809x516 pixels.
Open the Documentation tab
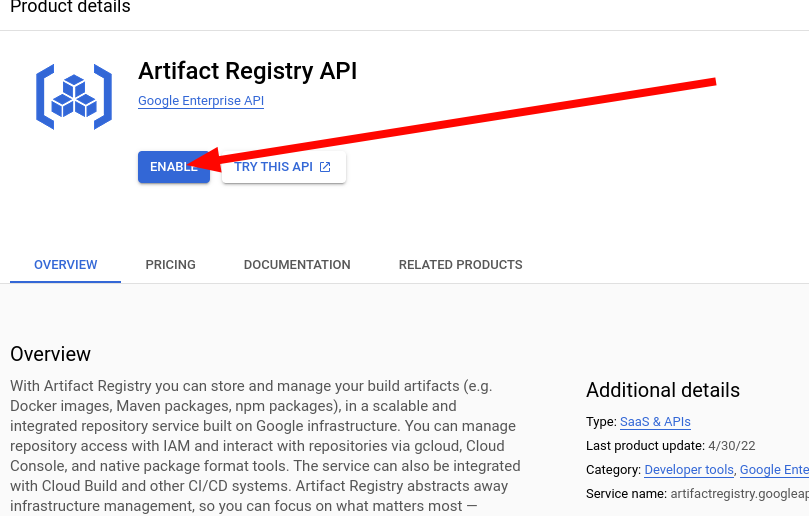coord(297,265)
